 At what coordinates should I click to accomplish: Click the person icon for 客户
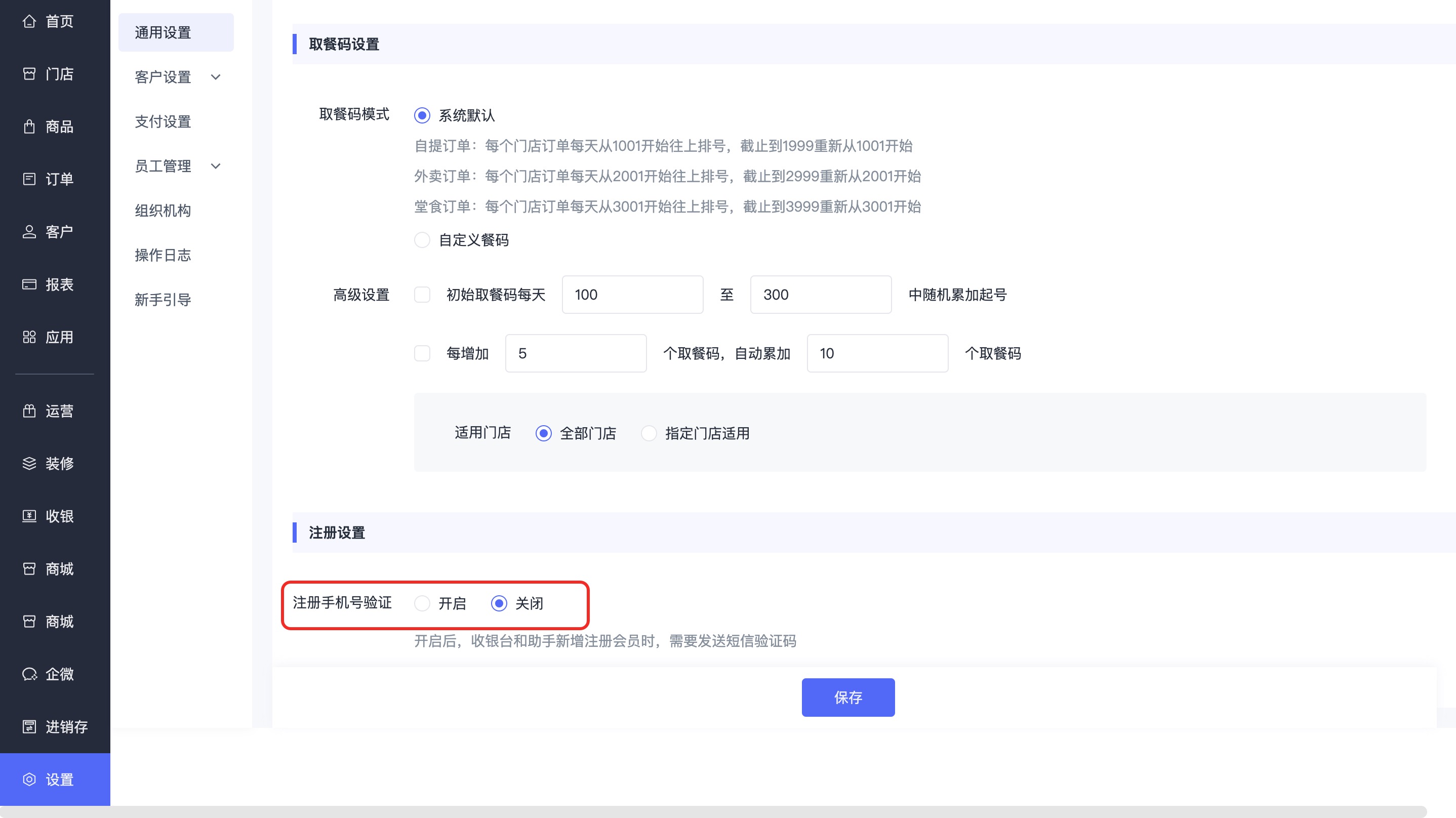29,232
